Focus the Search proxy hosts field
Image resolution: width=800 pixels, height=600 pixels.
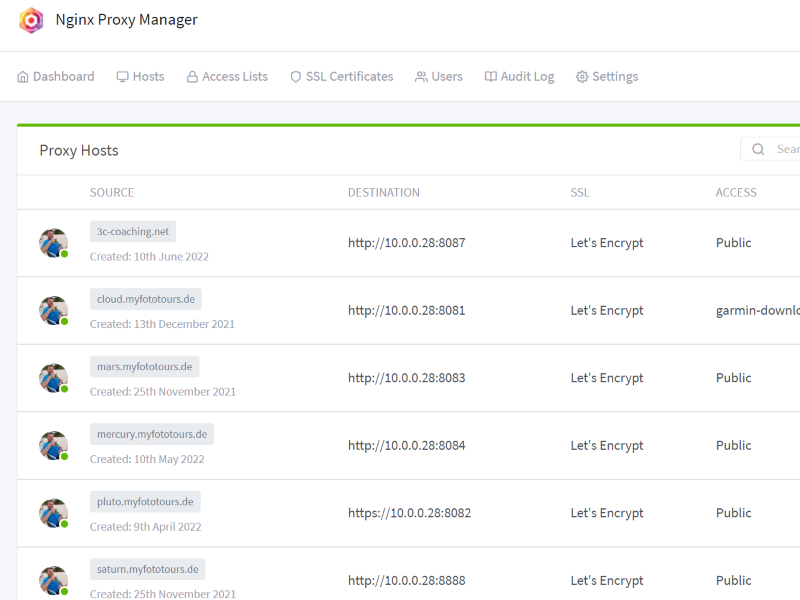770,149
